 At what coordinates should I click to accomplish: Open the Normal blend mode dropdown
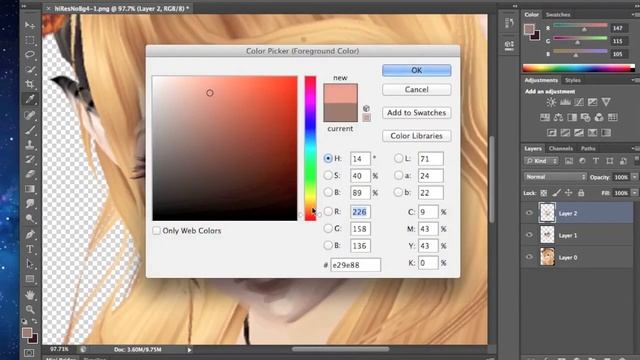(x=555, y=177)
